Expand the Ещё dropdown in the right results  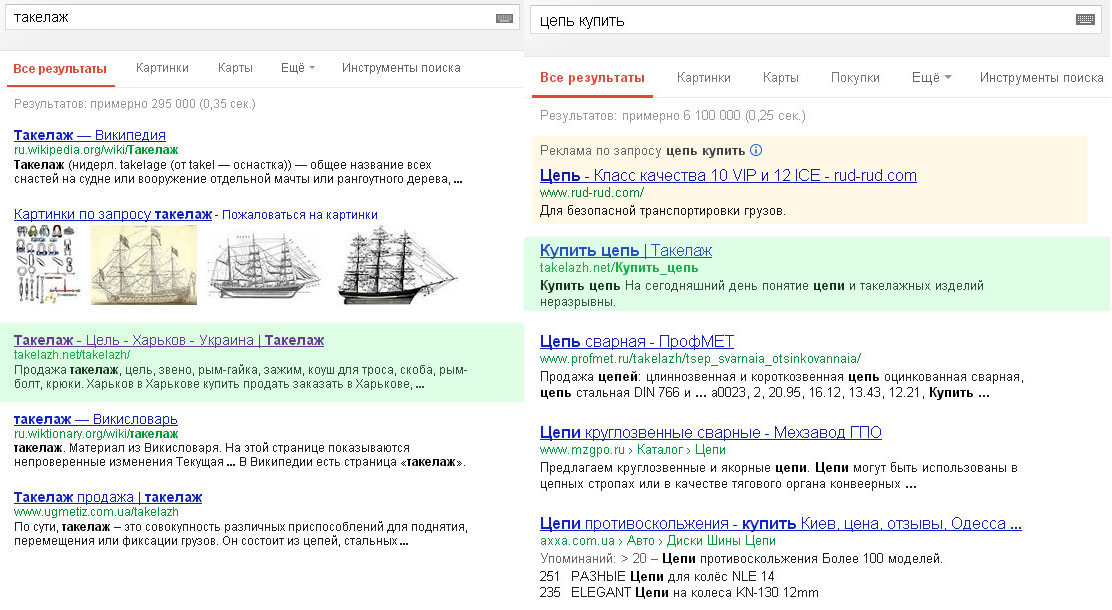(930, 77)
